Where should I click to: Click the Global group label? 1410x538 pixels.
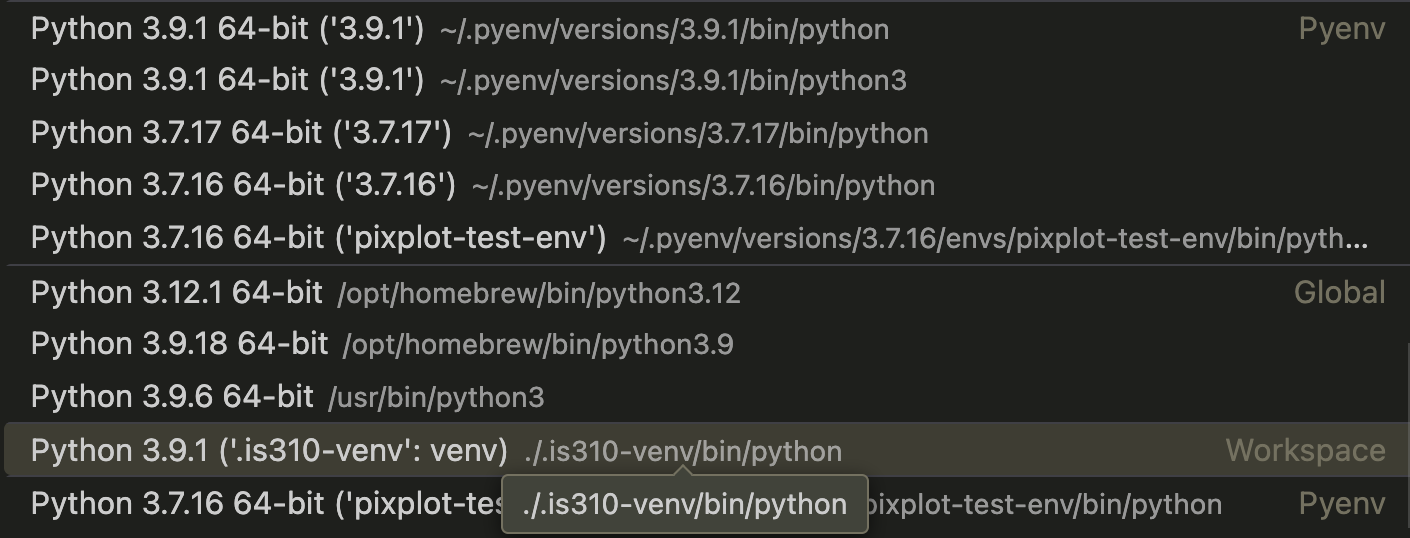coord(1339,293)
